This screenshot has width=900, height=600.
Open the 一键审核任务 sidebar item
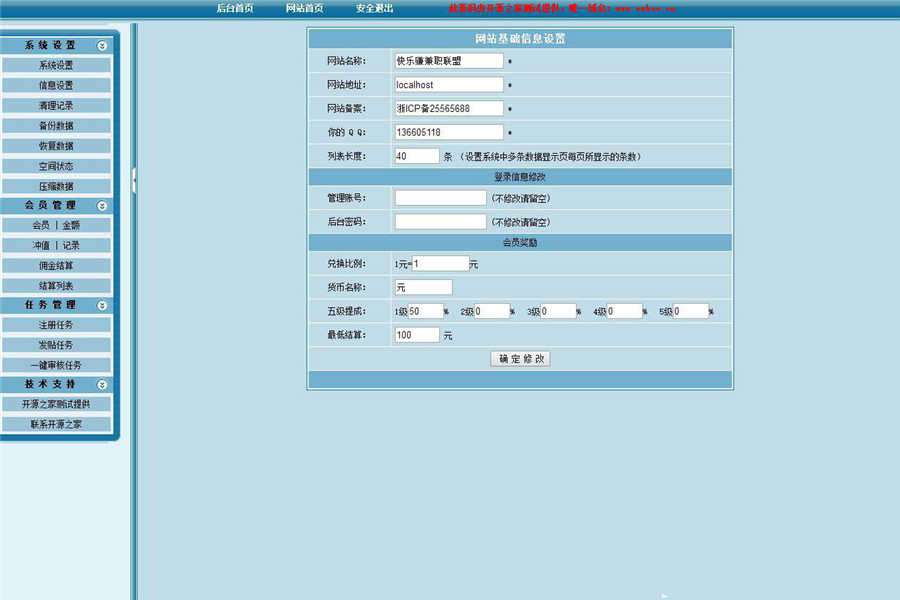56,365
